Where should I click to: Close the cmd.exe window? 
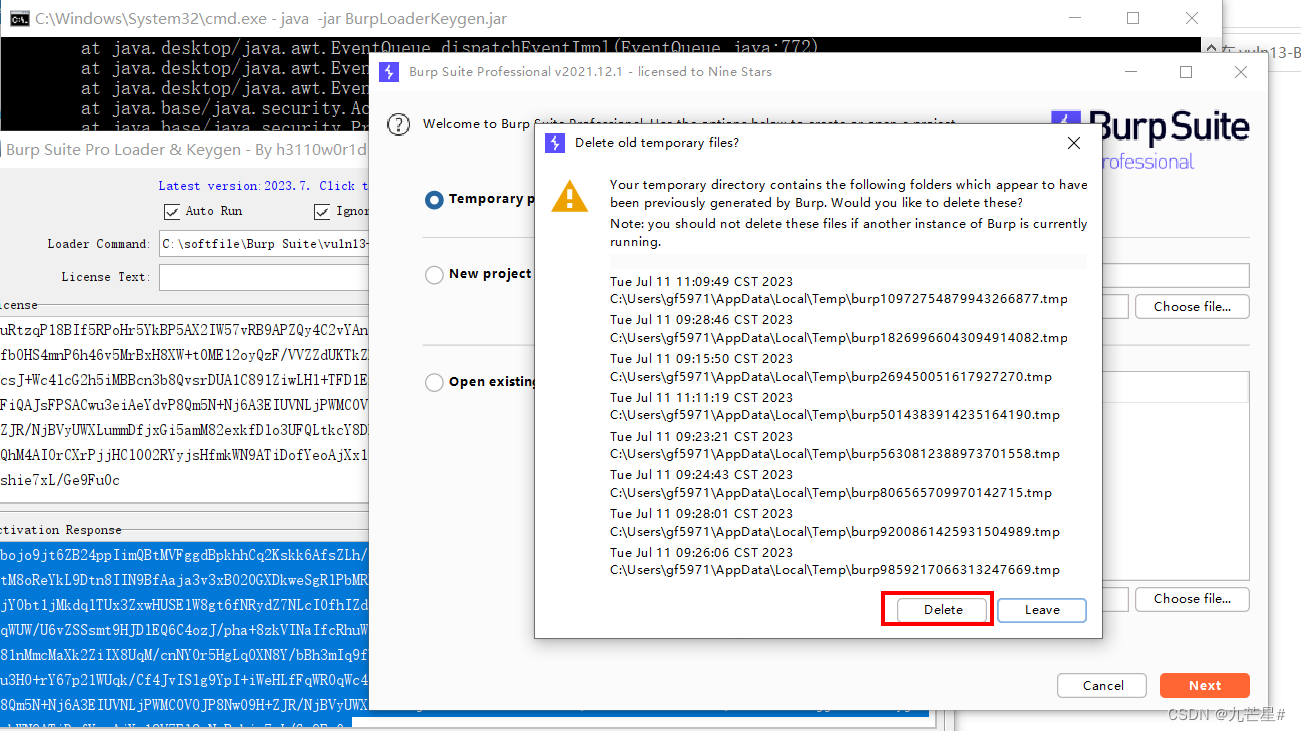(1192, 18)
